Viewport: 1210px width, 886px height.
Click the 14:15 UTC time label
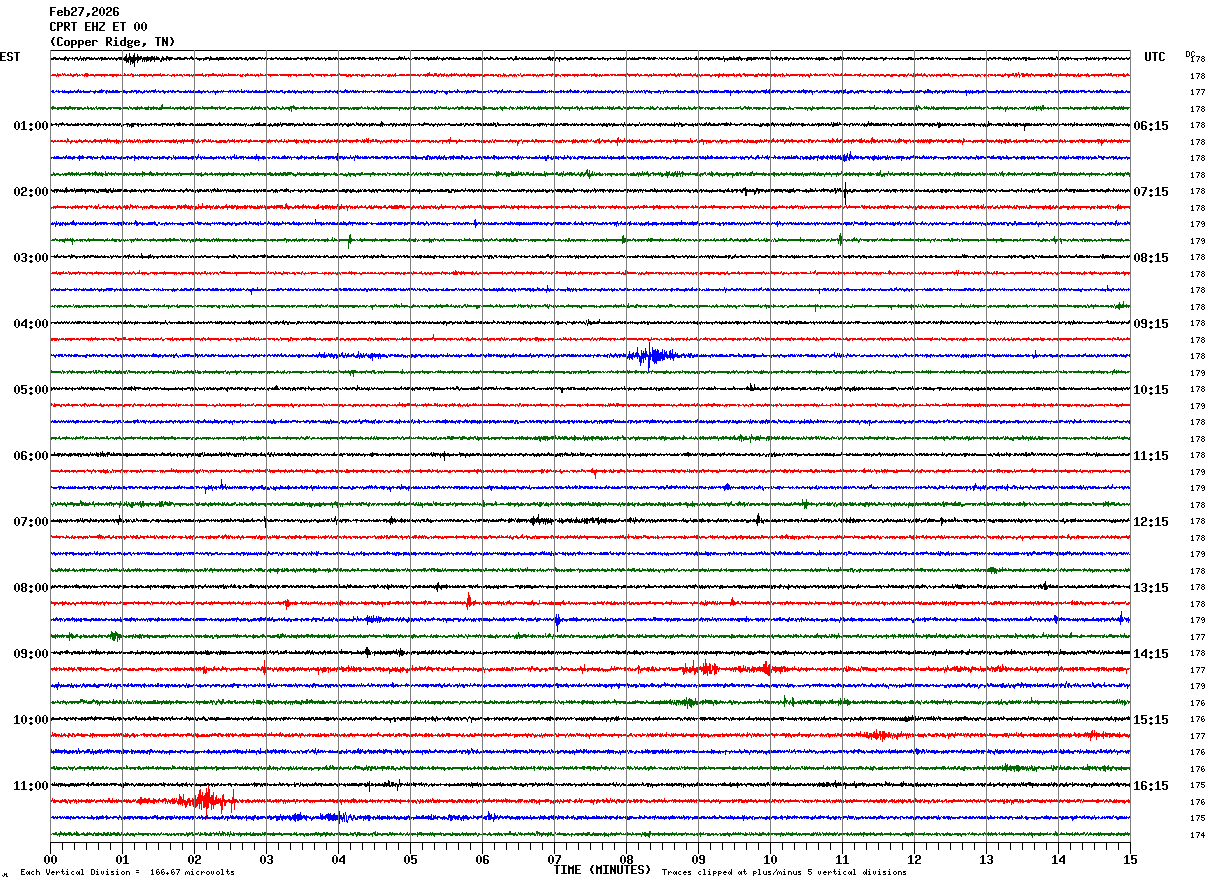click(x=1151, y=654)
